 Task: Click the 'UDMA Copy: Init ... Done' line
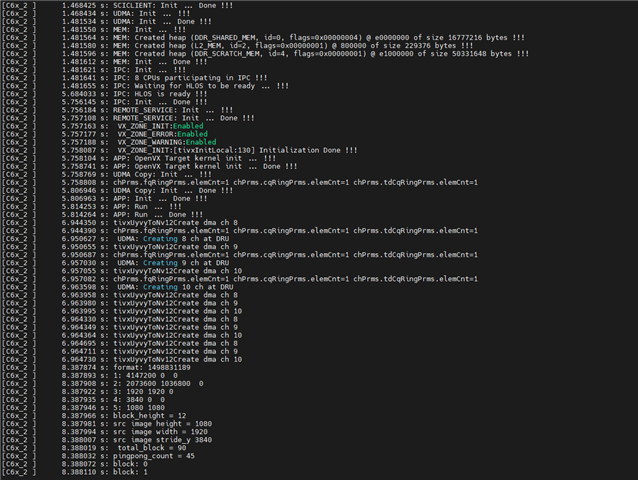coord(117,191)
